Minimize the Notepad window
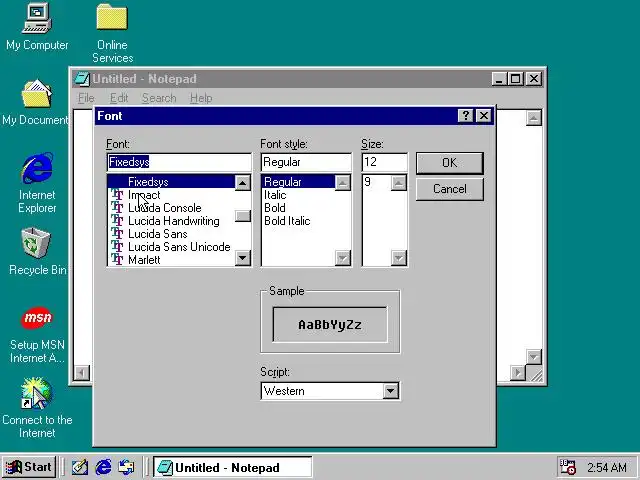The height and width of the screenshot is (480, 640). [499, 79]
